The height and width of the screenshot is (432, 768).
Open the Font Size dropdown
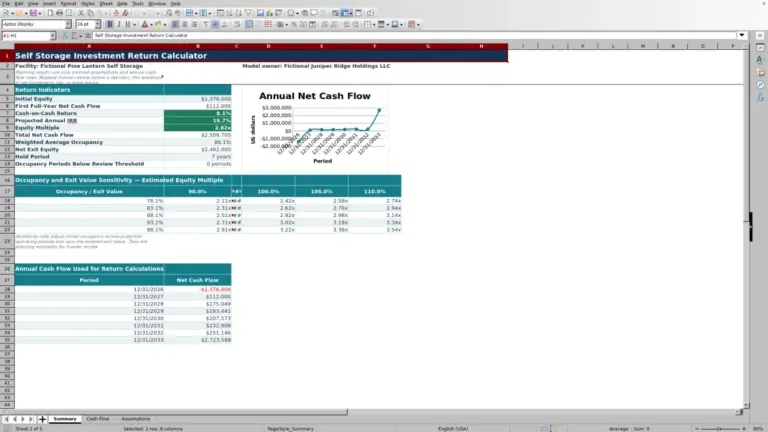pos(97,24)
